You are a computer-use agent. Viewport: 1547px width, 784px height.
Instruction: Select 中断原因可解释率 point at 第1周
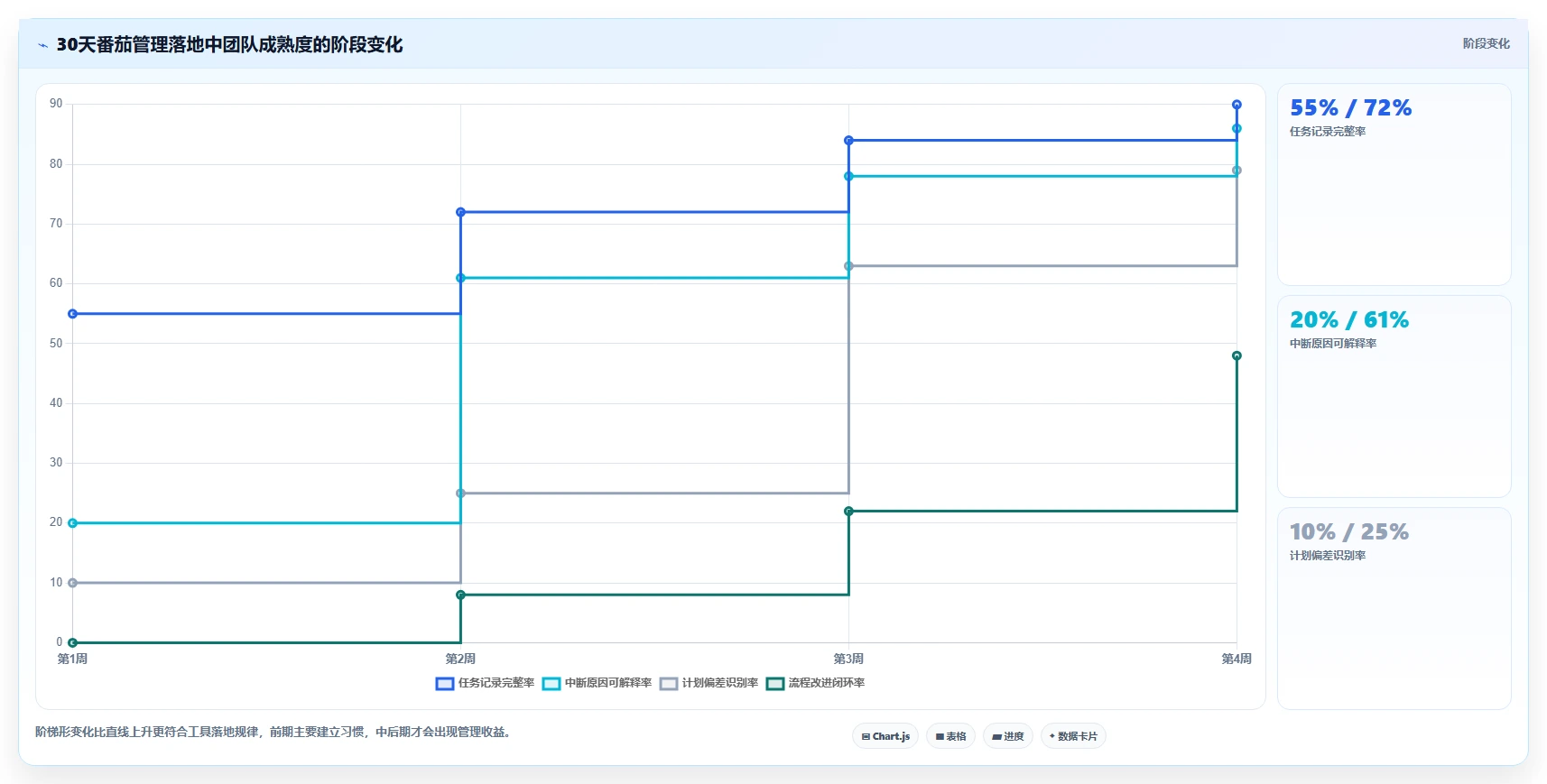click(72, 523)
